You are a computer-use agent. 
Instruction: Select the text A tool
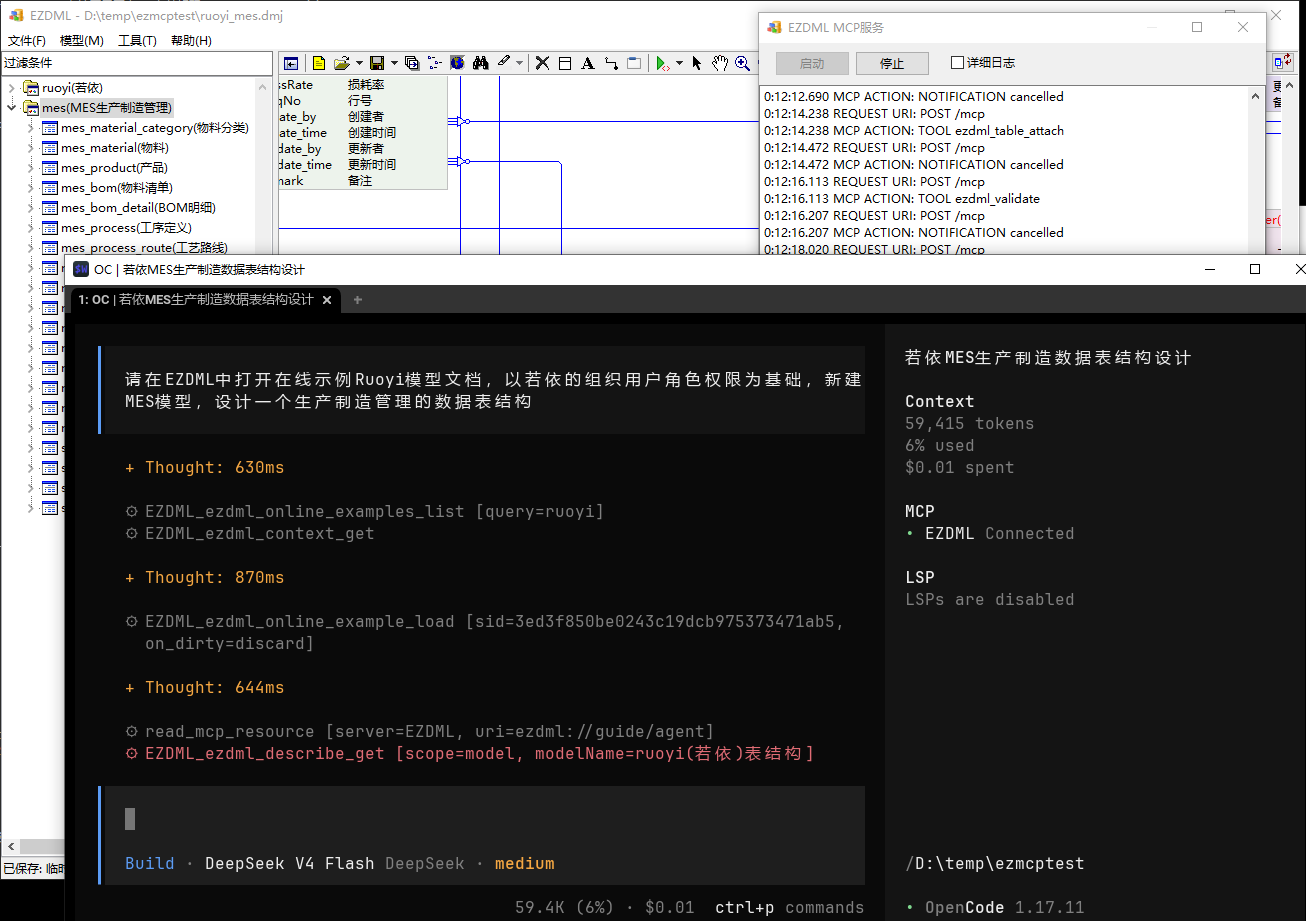pos(587,63)
